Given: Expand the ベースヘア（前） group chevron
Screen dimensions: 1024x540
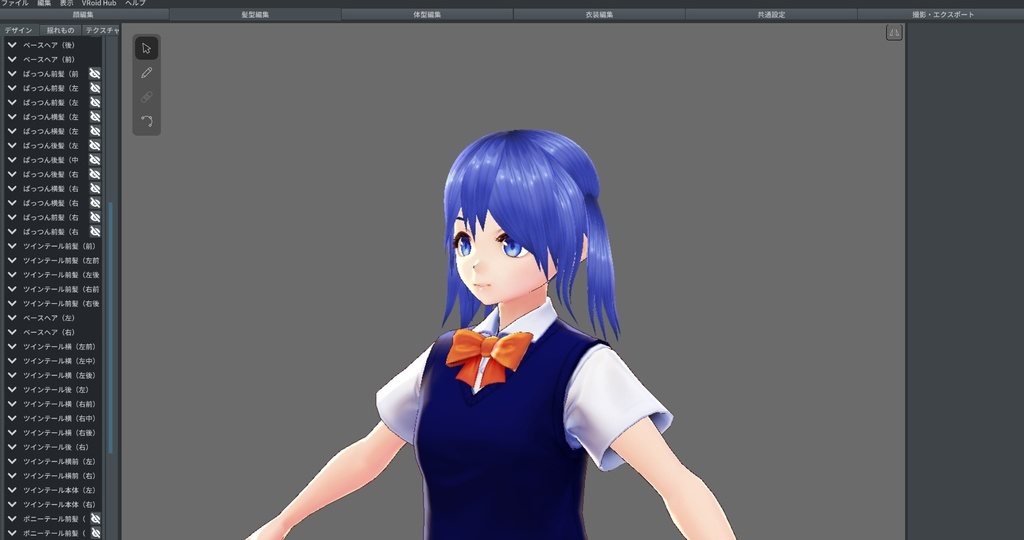Looking at the screenshot, I should tap(12, 59).
